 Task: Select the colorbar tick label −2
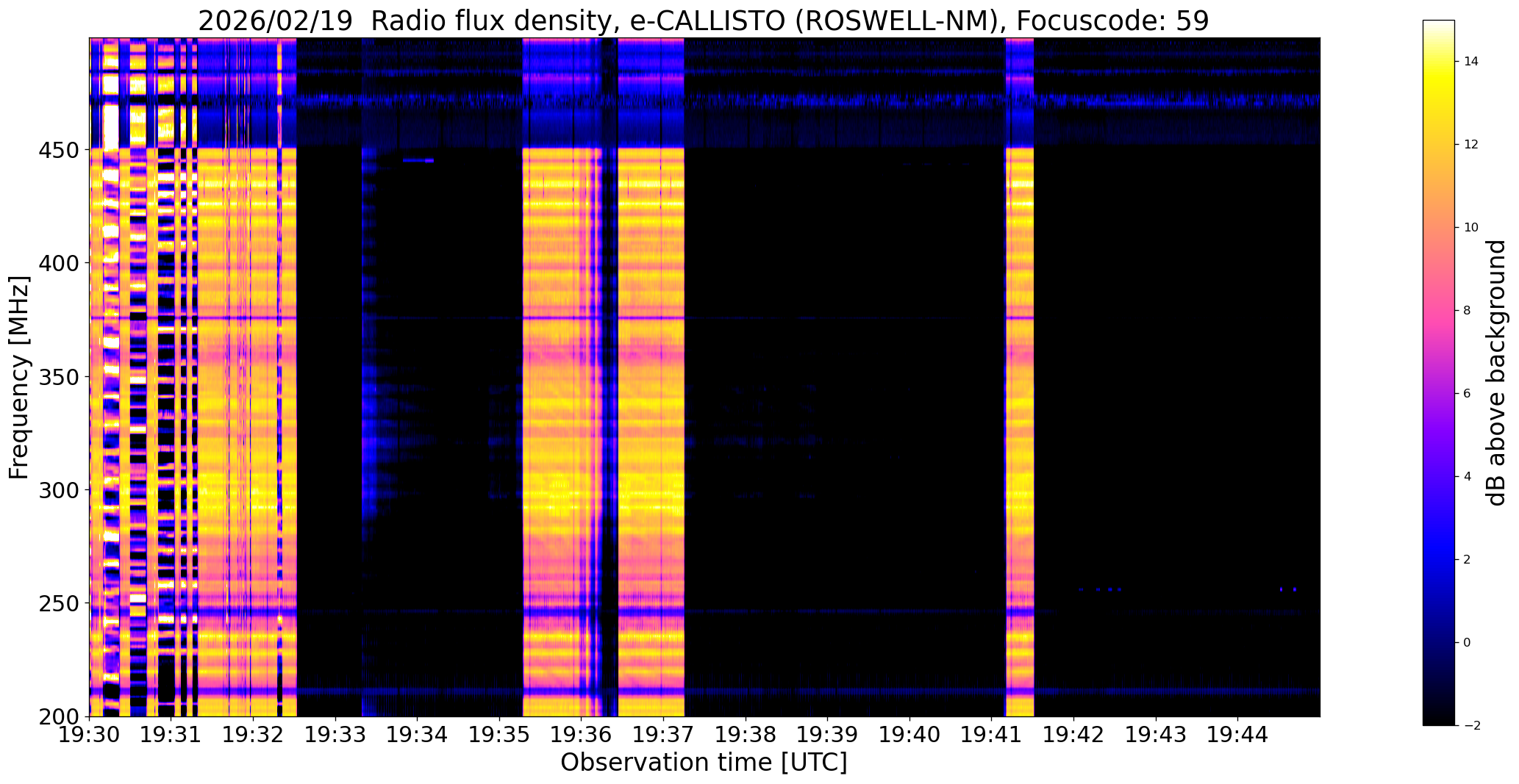pos(1471,726)
